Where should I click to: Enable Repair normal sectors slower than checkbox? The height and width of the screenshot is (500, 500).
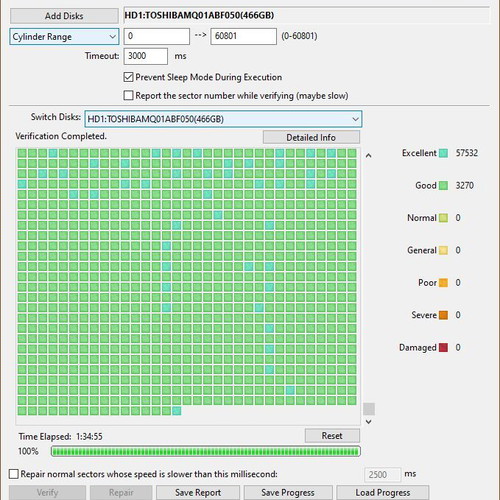point(14,474)
